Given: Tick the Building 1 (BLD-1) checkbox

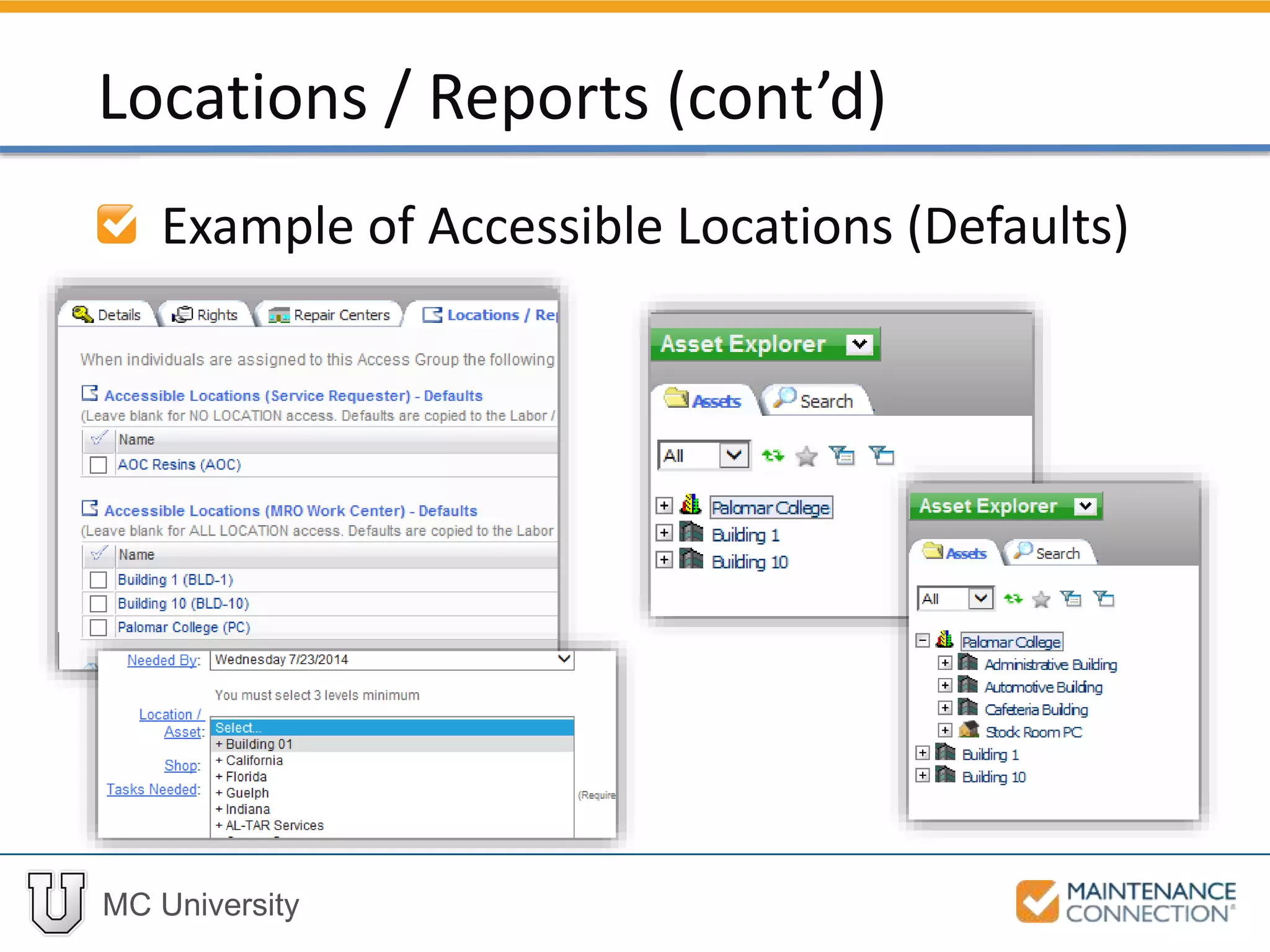Looking at the screenshot, I should [x=99, y=580].
